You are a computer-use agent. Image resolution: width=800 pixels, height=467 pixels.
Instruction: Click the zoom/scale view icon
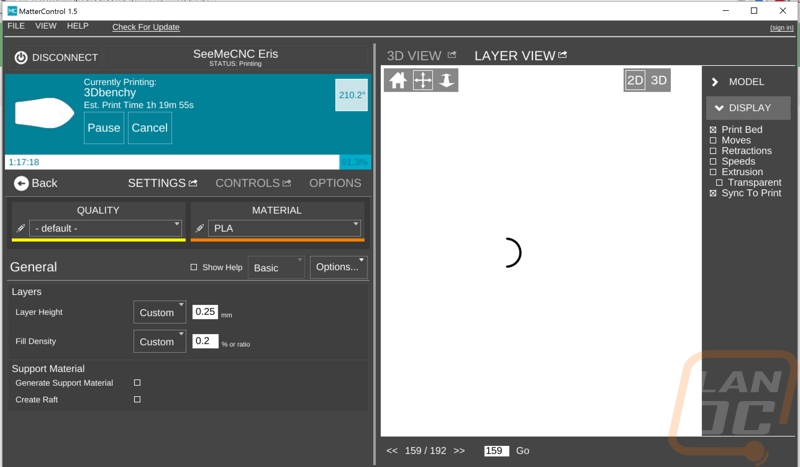coord(446,81)
